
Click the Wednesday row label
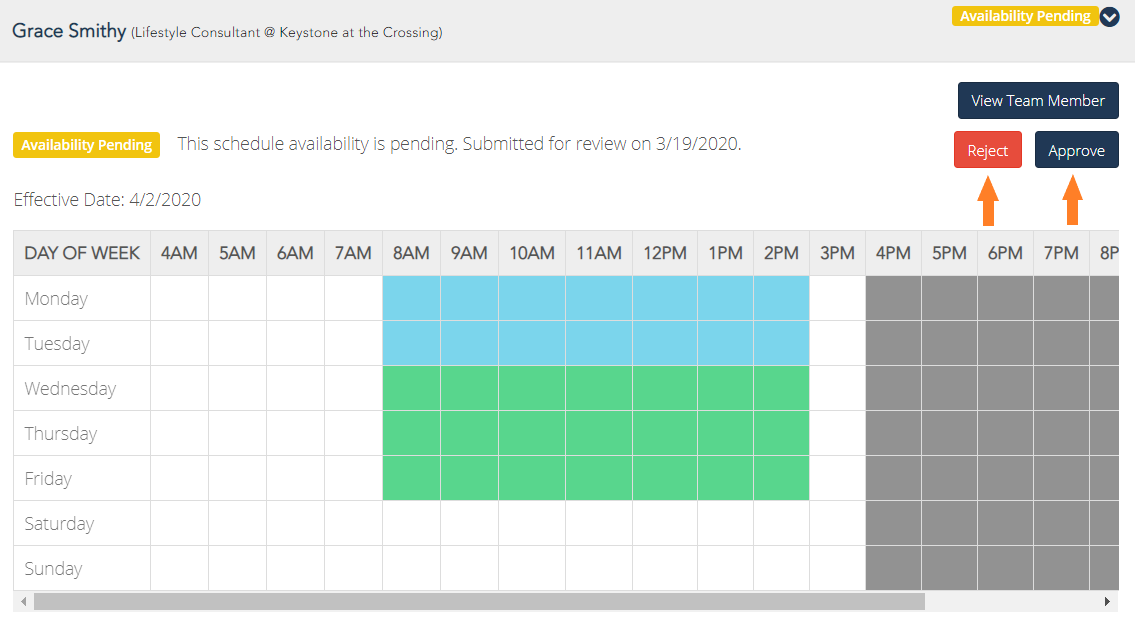[x=70, y=389]
